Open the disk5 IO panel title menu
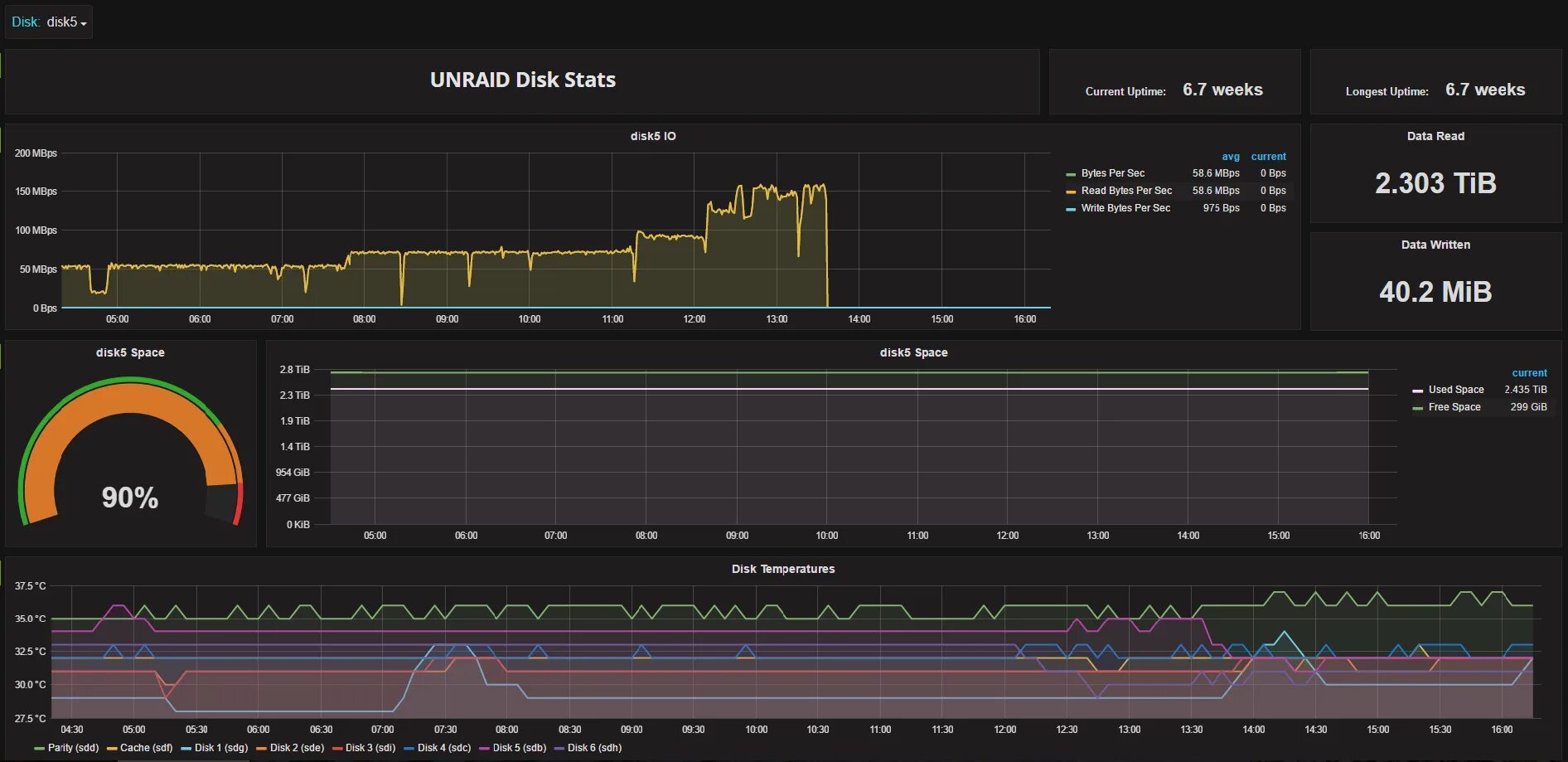This screenshot has width=1568, height=762. point(653,136)
